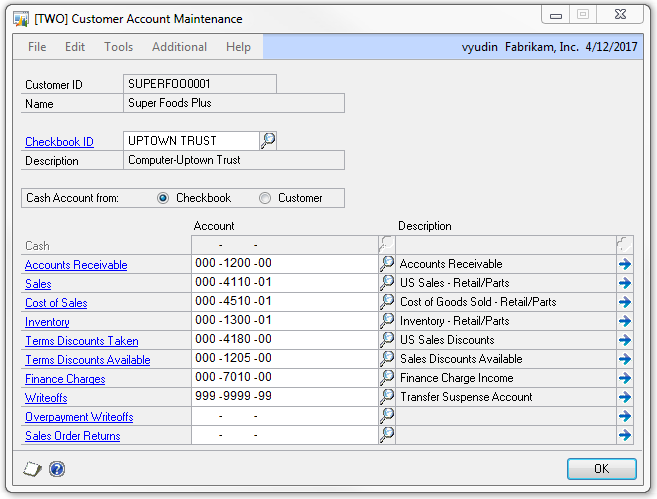657x499 pixels.
Task: Click the Overpayment Writeoffs link
Action: (79, 417)
